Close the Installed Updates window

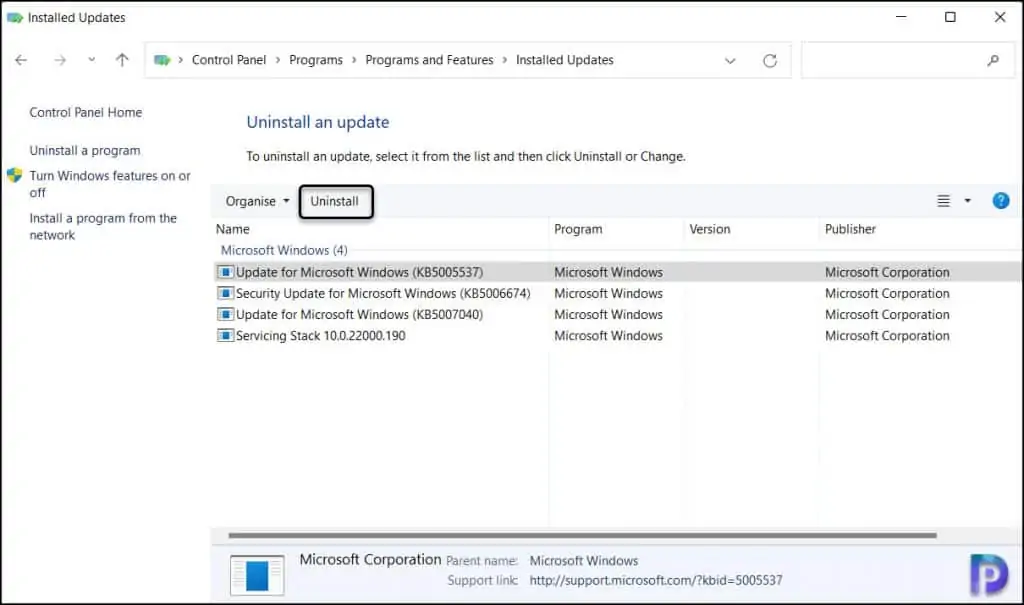[x=1000, y=17]
